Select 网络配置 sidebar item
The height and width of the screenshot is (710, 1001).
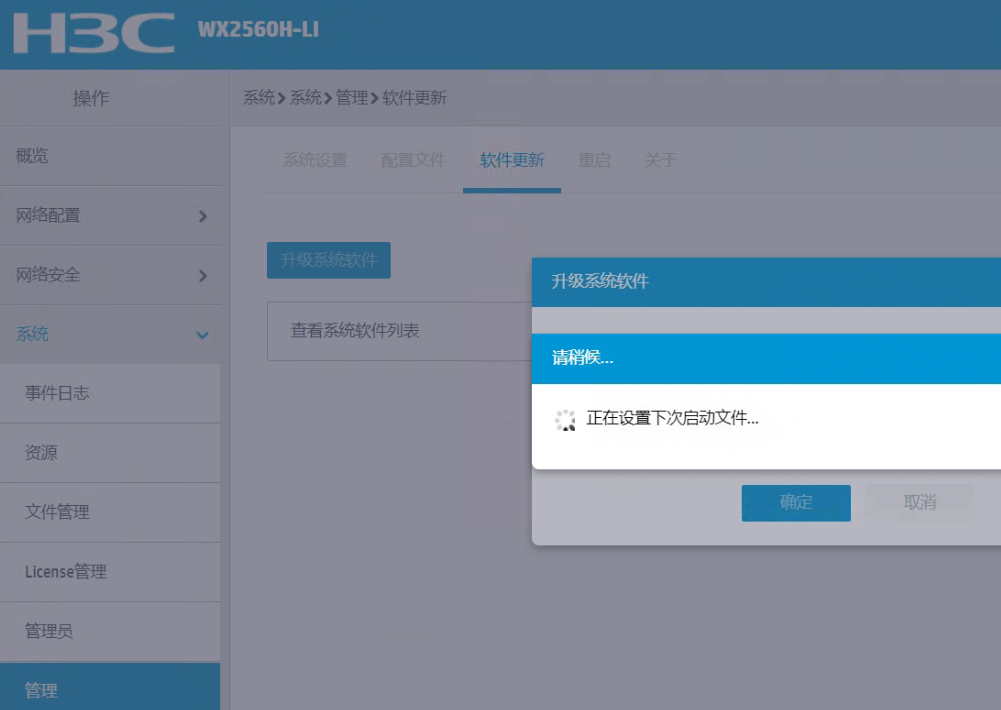click(110, 216)
